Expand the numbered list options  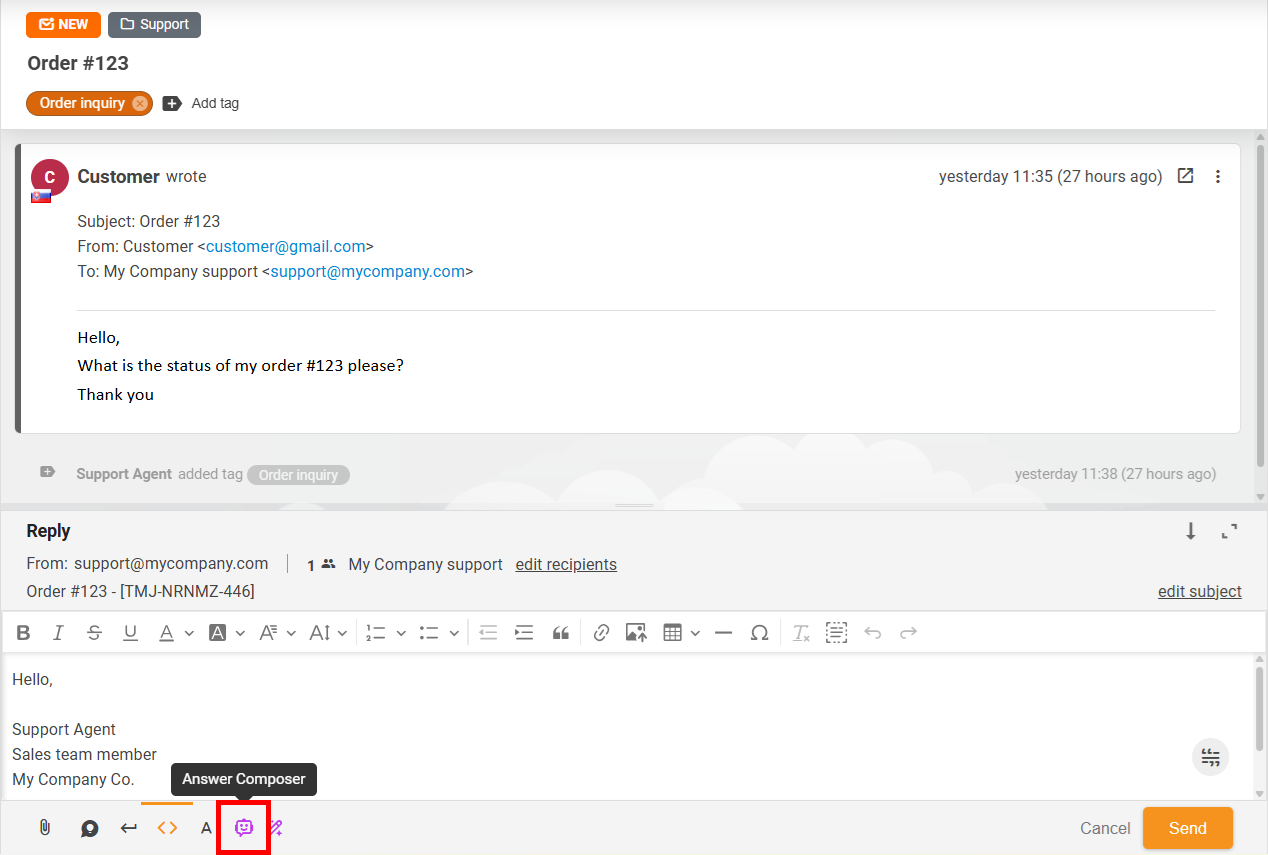click(401, 632)
